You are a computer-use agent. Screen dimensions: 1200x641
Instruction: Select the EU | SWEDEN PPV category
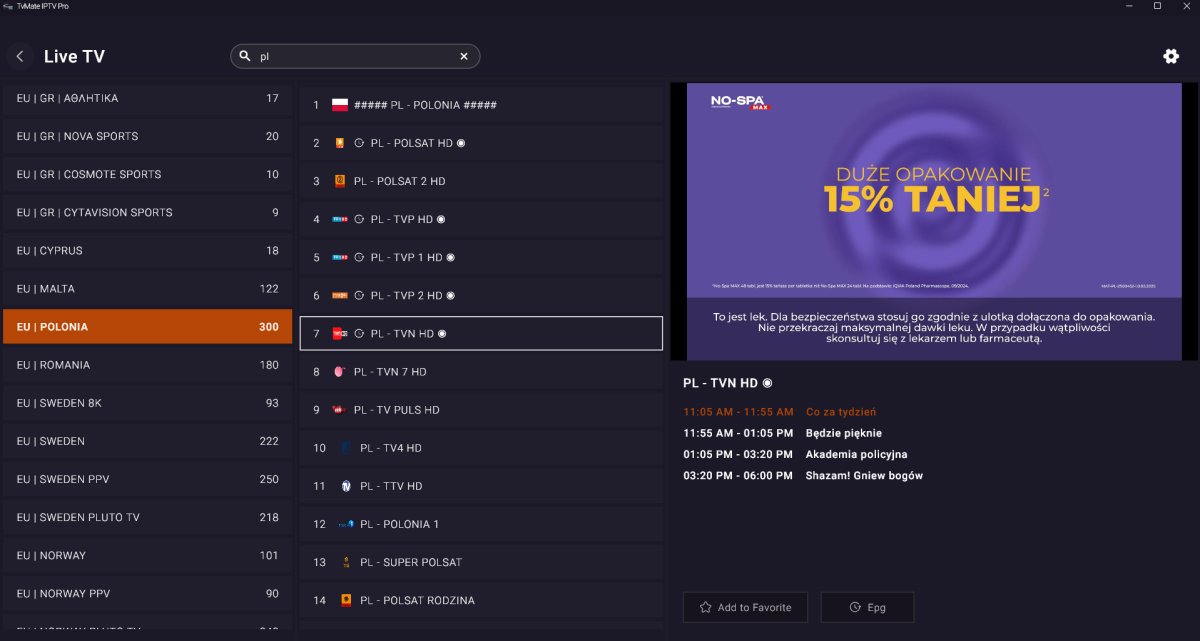(x=148, y=479)
